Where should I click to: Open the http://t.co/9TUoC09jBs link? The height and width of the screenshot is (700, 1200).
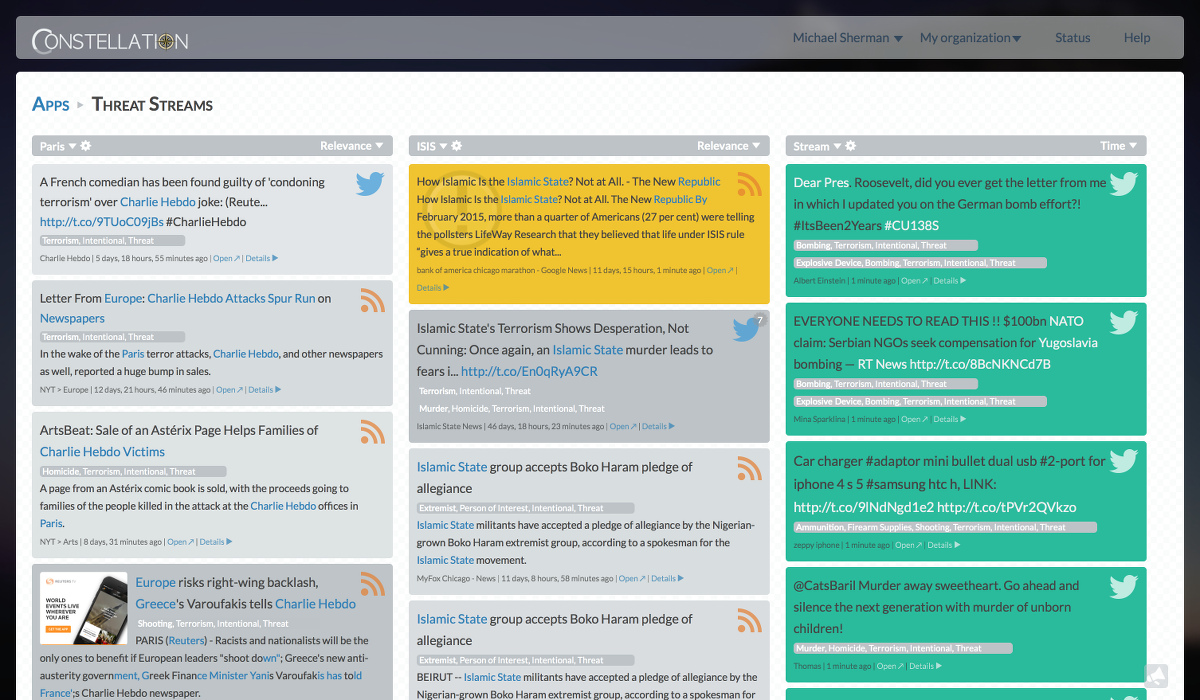coord(101,222)
